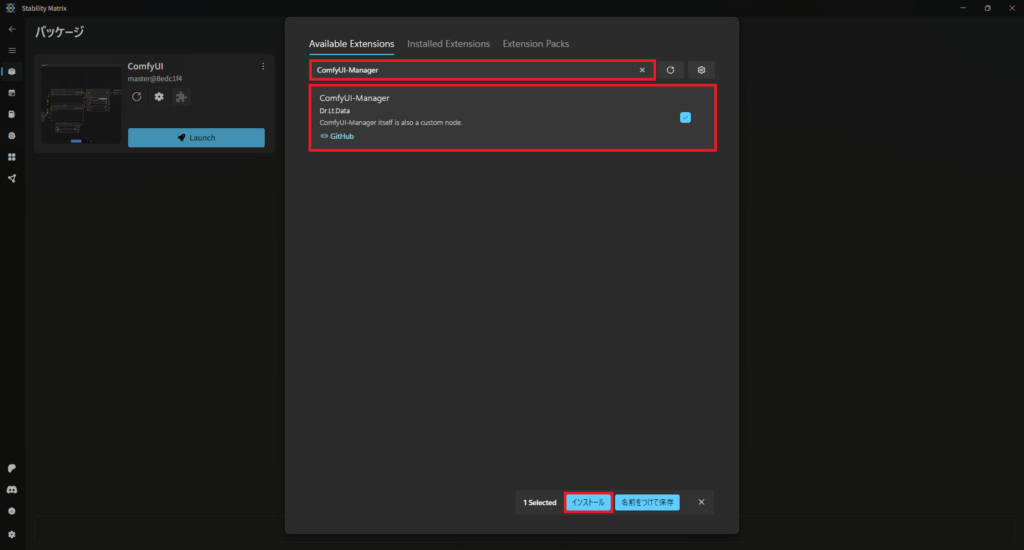Click the パッケージ page heading
Viewport: 1024px width, 550px height.
pyautogui.click(x=59, y=31)
